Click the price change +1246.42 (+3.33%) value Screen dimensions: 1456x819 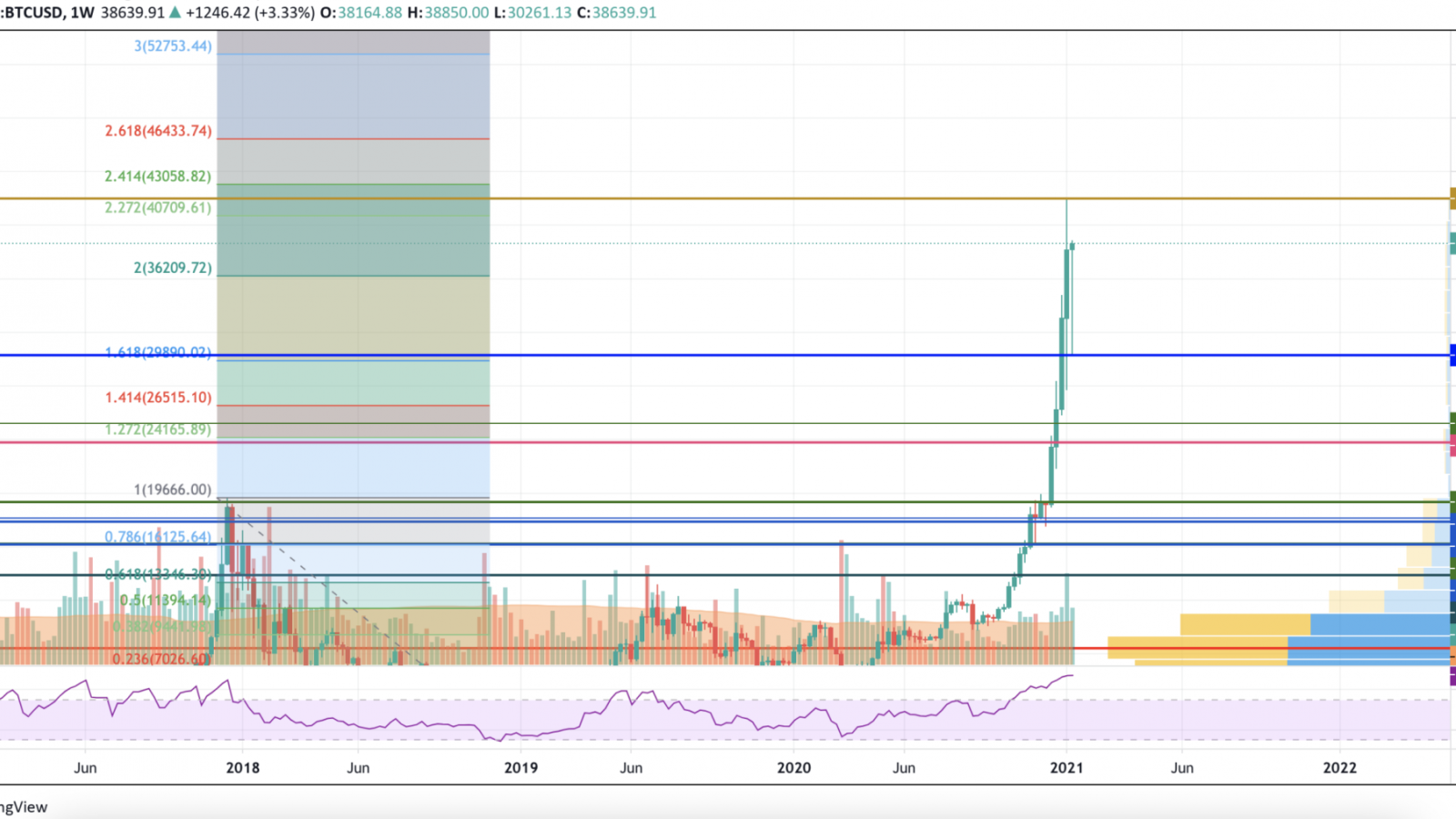click(x=250, y=13)
